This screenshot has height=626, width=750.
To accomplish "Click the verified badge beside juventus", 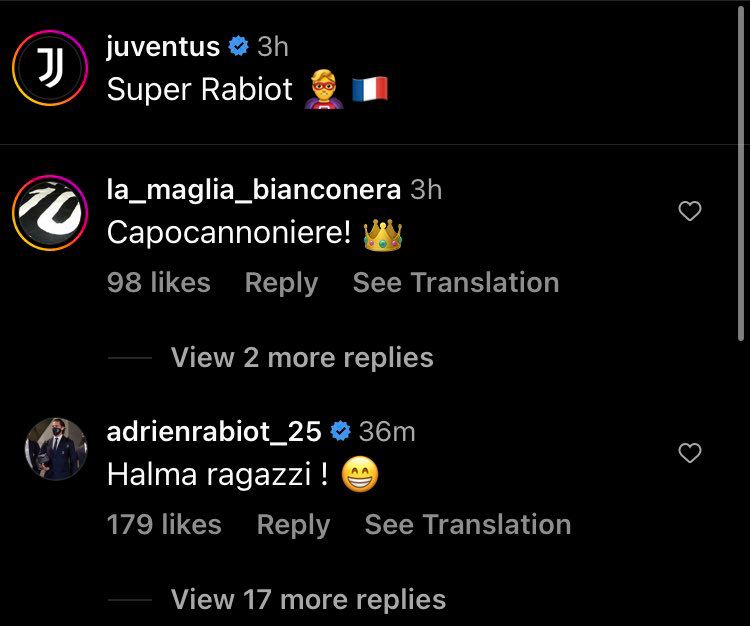I will pyautogui.click(x=238, y=46).
